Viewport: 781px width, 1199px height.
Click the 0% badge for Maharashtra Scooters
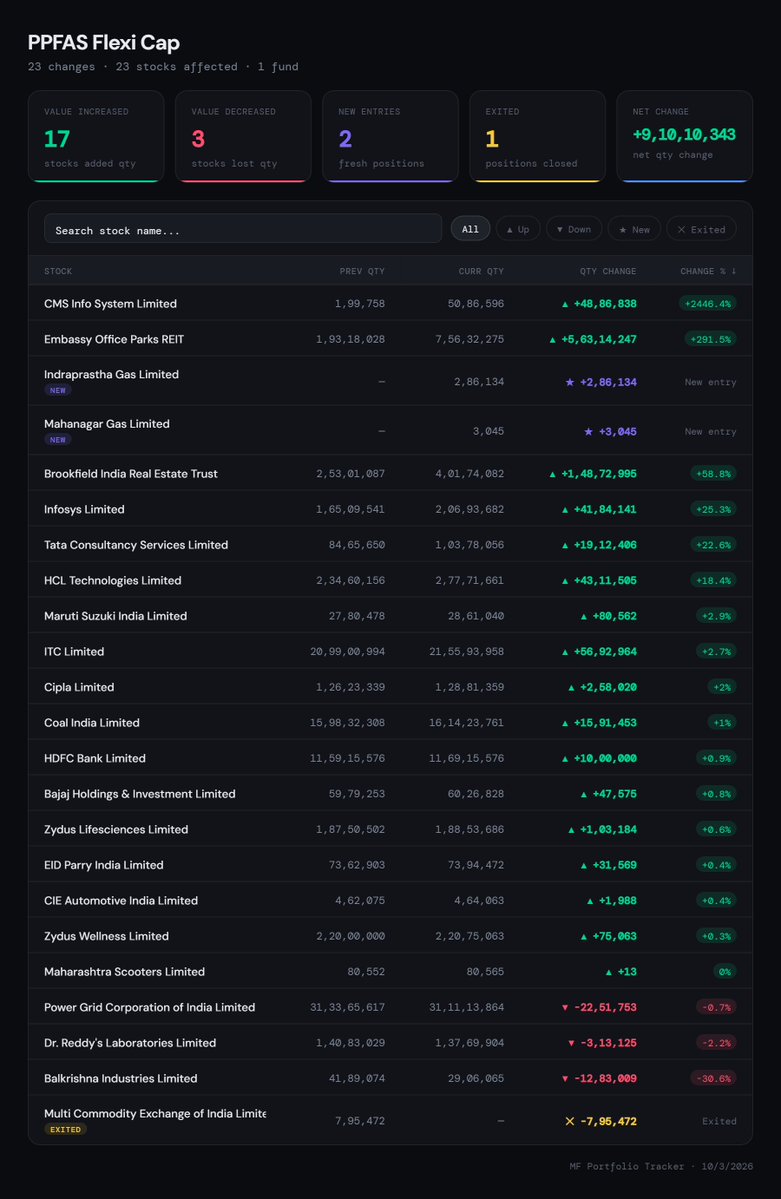[724, 972]
